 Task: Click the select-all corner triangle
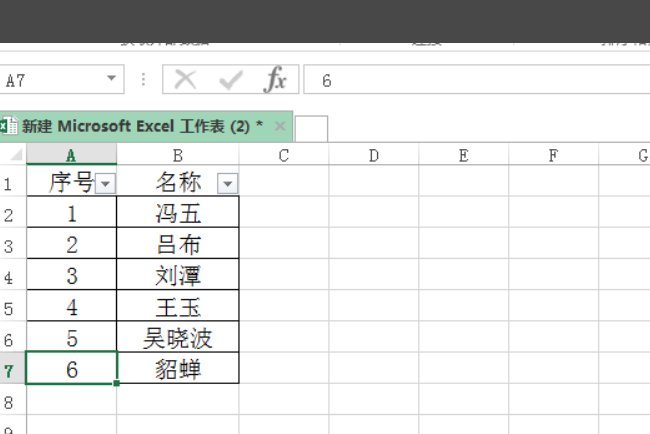tap(16, 155)
